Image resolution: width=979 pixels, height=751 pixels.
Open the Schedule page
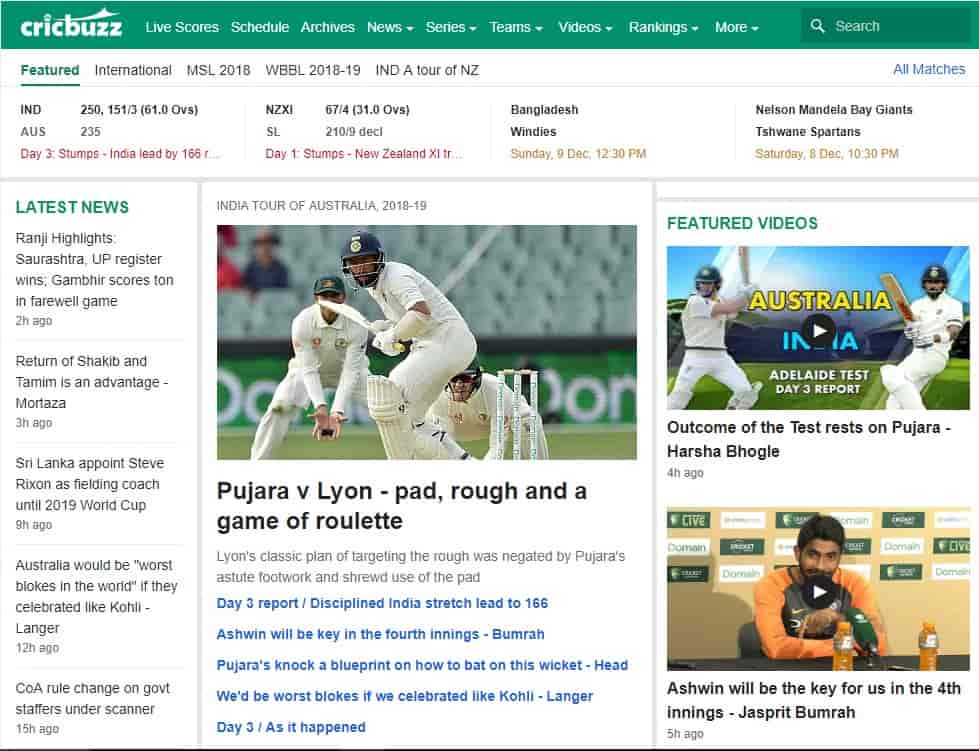click(x=260, y=27)
